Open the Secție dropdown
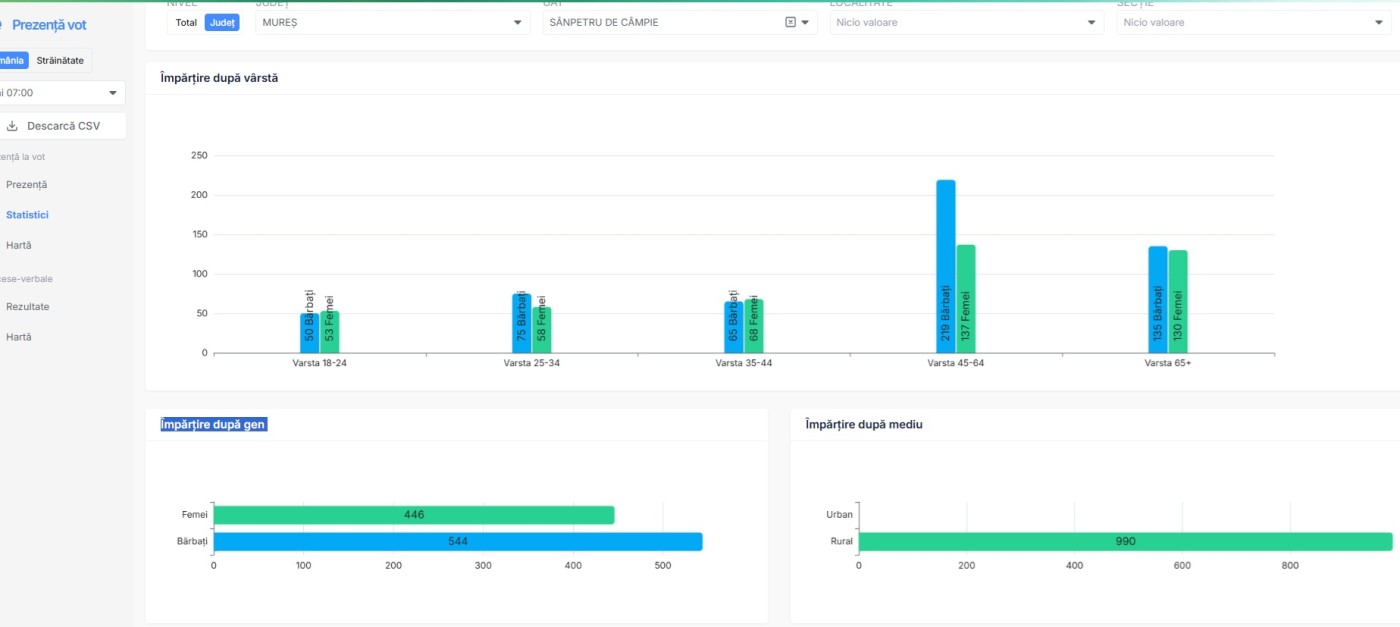The height and width of the screenshot is (627, 1400). pyautogui.click(x=1252, y=22)
